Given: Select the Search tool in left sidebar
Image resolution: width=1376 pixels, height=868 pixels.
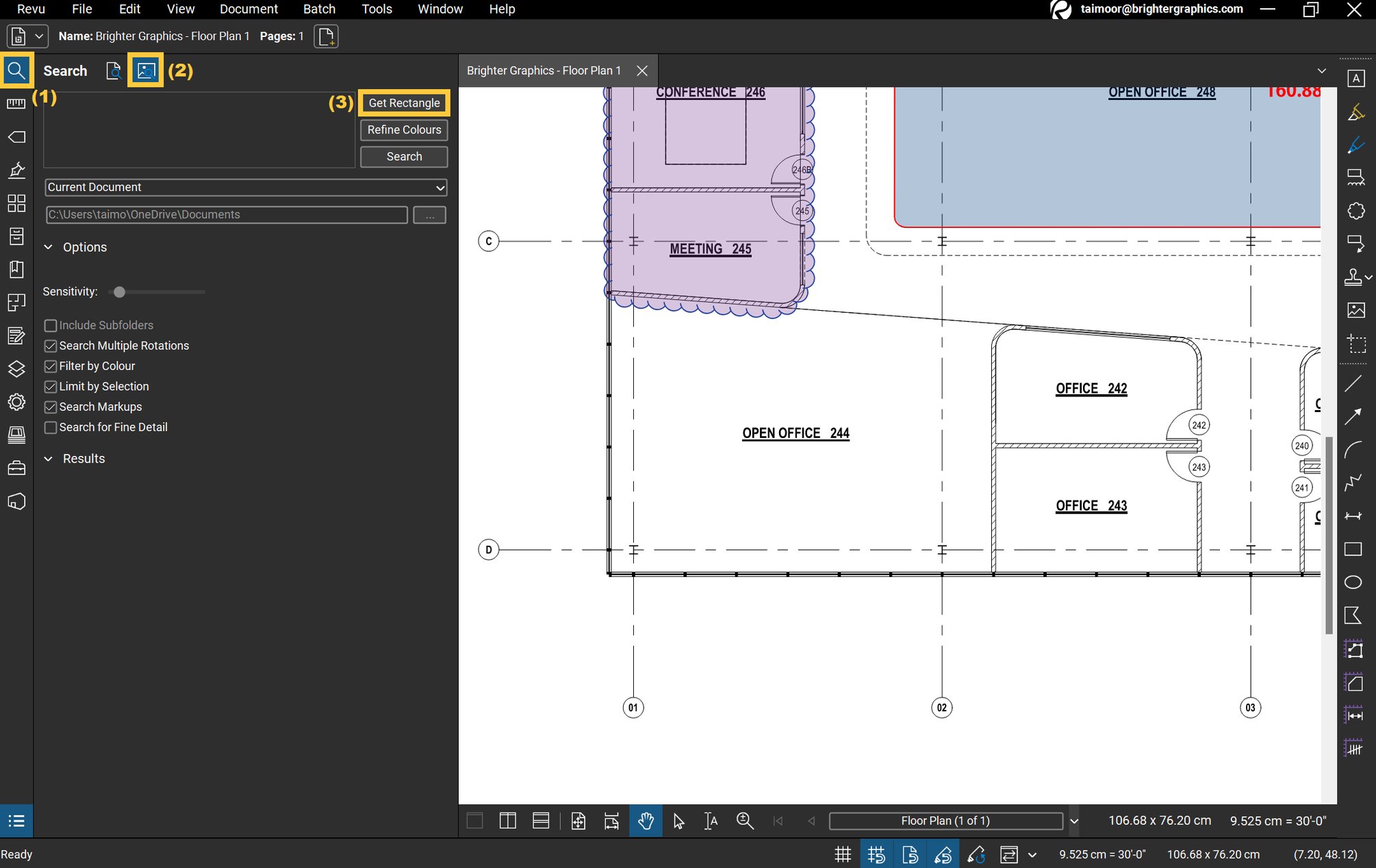Looking at the screenshot, I should point(16,70).
